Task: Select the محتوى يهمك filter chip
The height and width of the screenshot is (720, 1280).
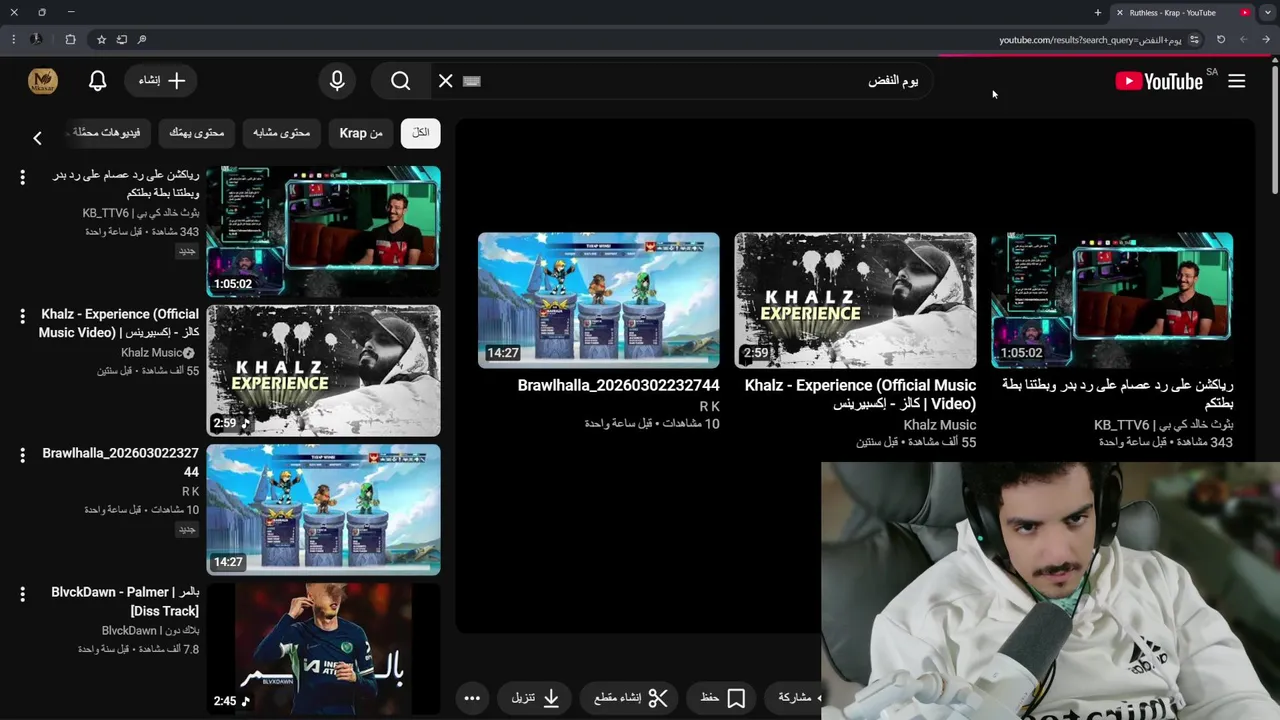Action: click(196, 132)
